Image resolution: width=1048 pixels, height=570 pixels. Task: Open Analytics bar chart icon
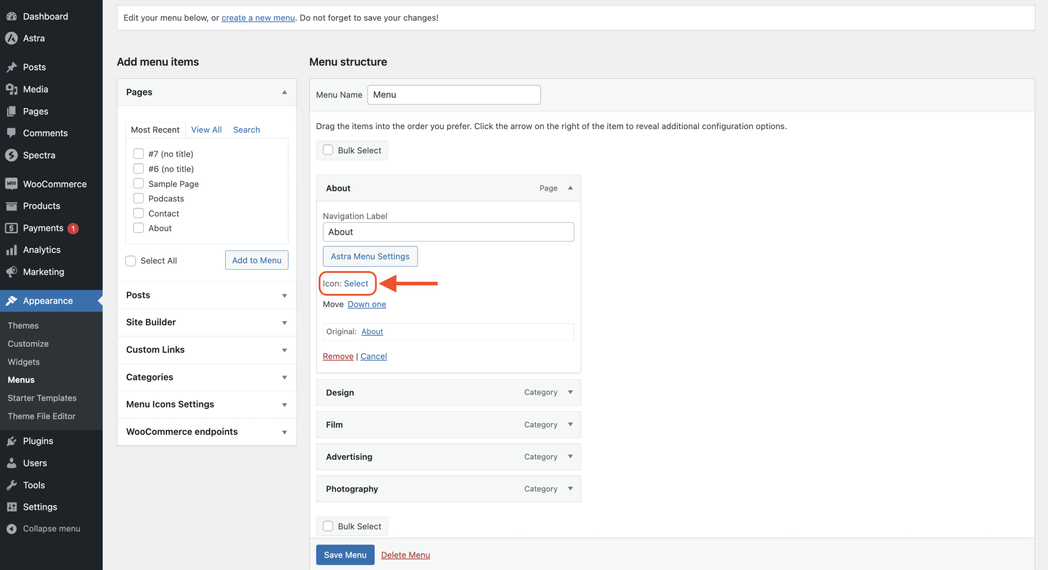pyautogui.click(x=12, y=250)
